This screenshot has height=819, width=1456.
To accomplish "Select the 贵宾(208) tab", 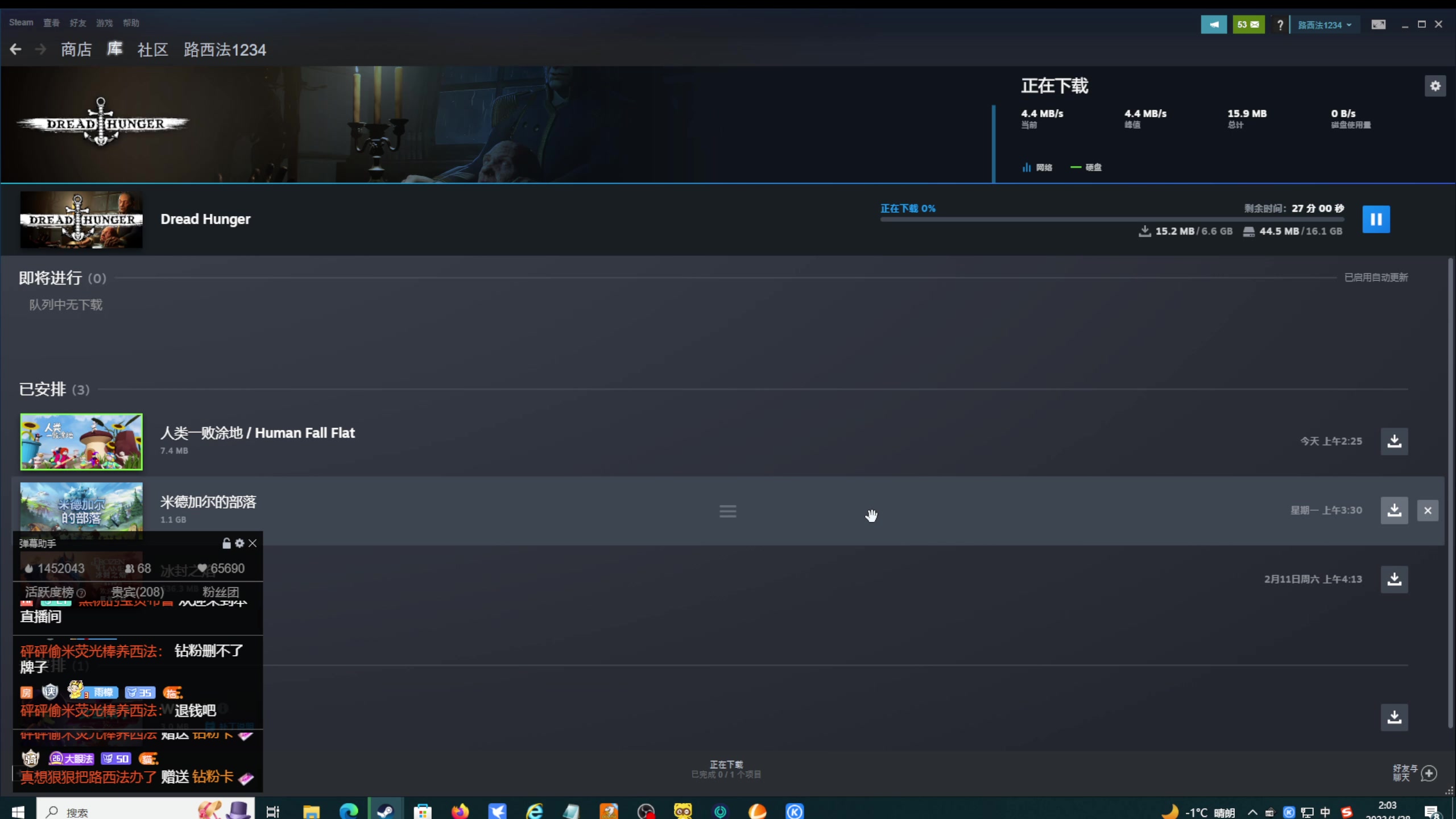I will (x=137, y=592).
